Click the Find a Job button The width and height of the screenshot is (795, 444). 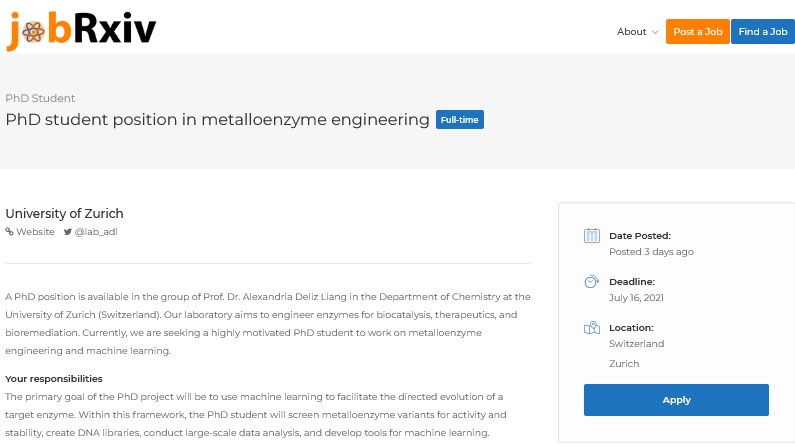pos(763,31)
